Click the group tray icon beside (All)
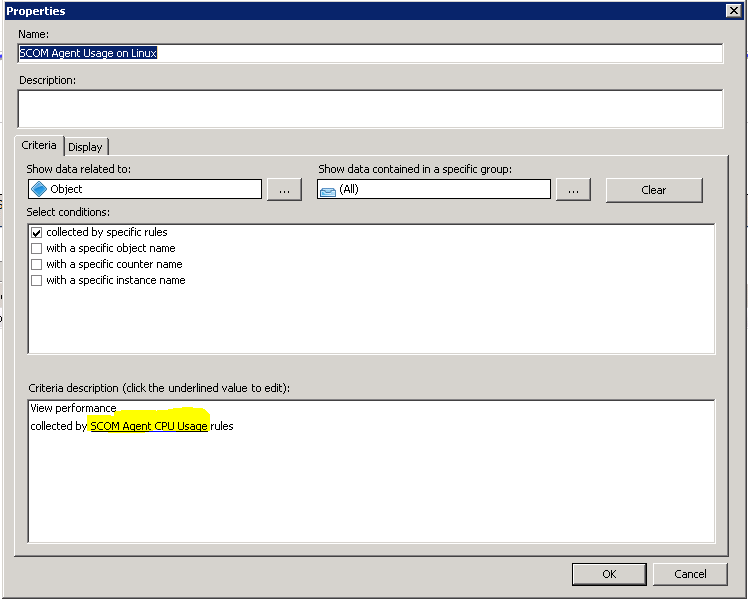Screen dimensions: 748x600 [x=328, y=191]
